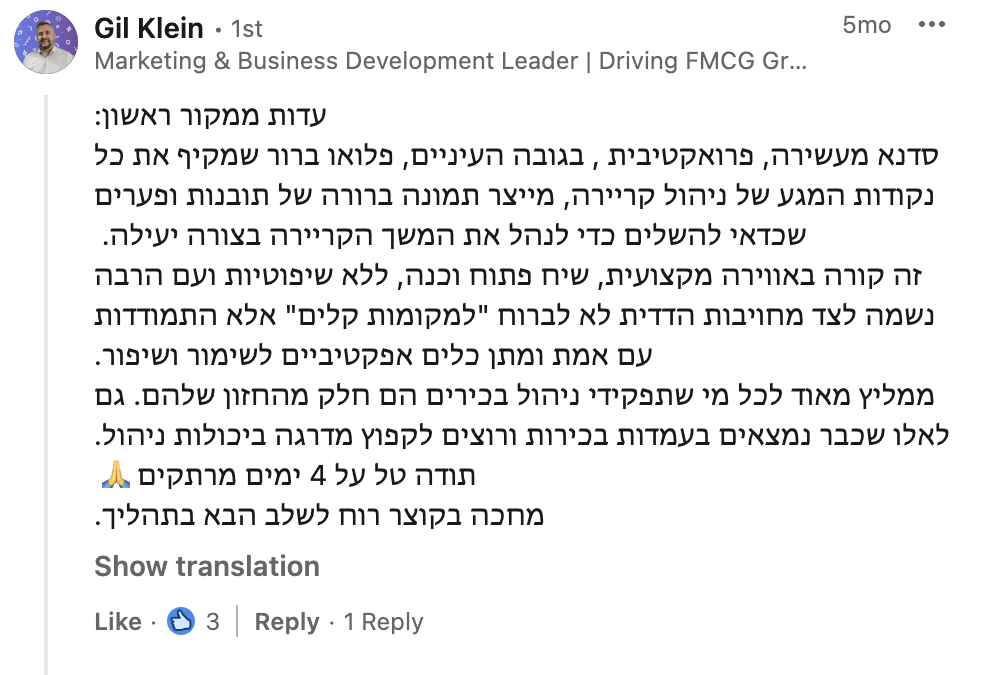Show translation of the Hebrew comment
985x675 pixels.
tap(207, 566)
